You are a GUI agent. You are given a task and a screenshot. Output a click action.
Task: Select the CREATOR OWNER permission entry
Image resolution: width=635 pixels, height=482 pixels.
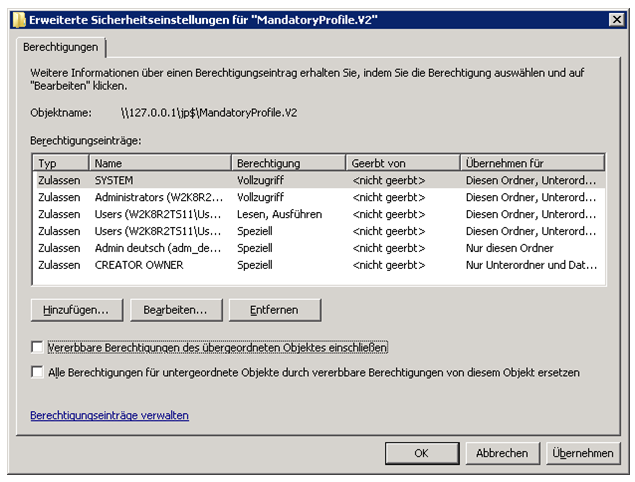coord(140,265)
